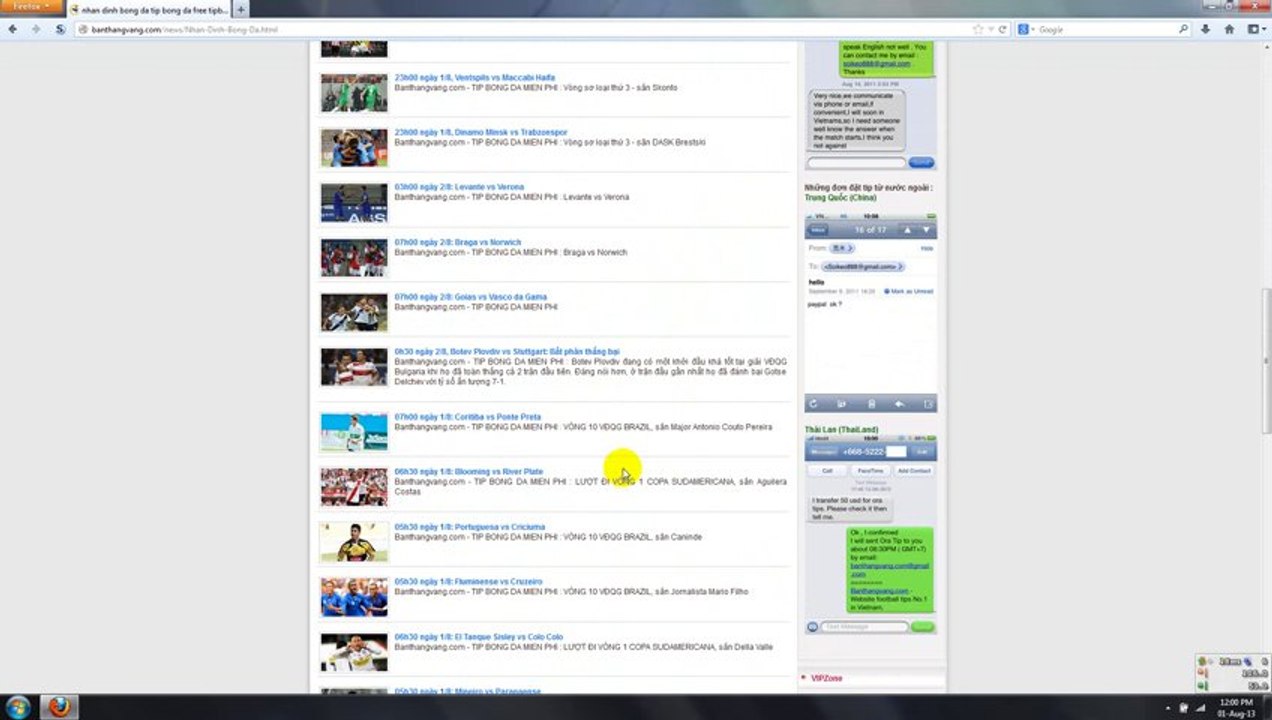Open a new tab with plus button
1272x720 pixels.
(x=241, y=9)
